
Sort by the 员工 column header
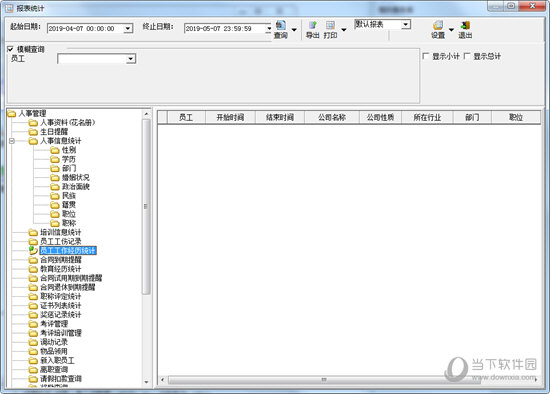tap(186, 117)
